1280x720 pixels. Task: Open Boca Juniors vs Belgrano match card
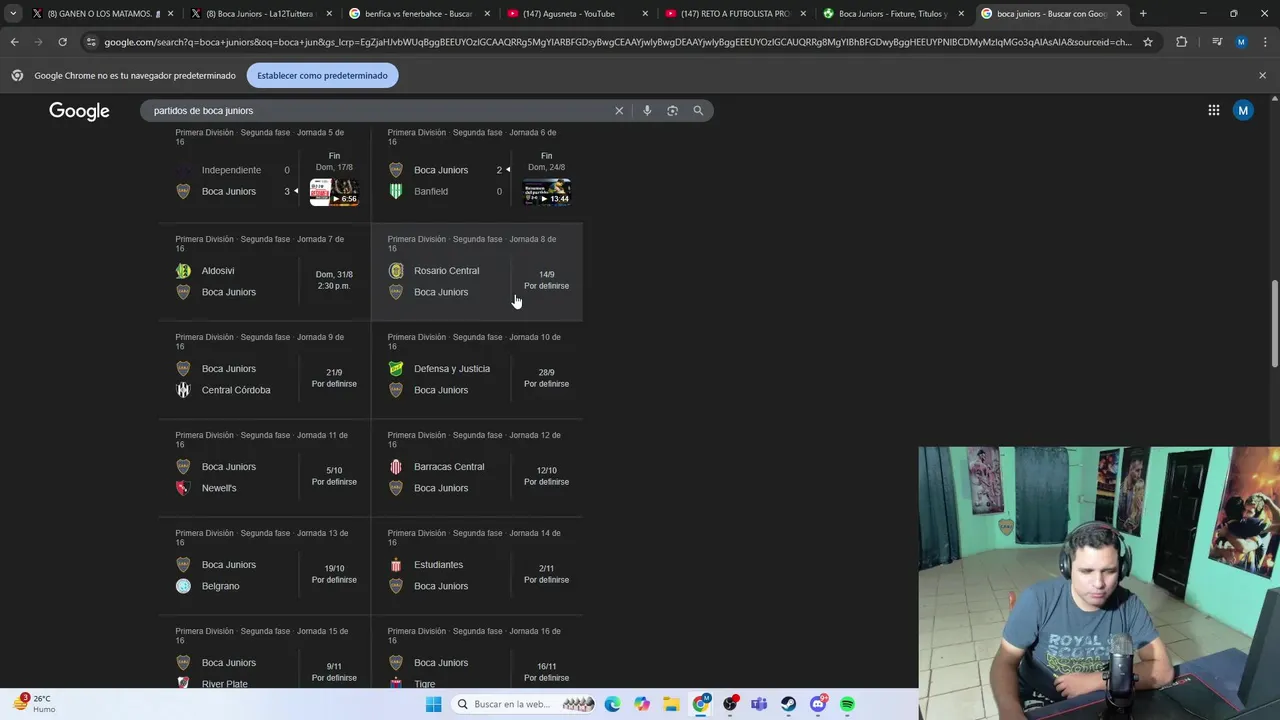(264, 566)
